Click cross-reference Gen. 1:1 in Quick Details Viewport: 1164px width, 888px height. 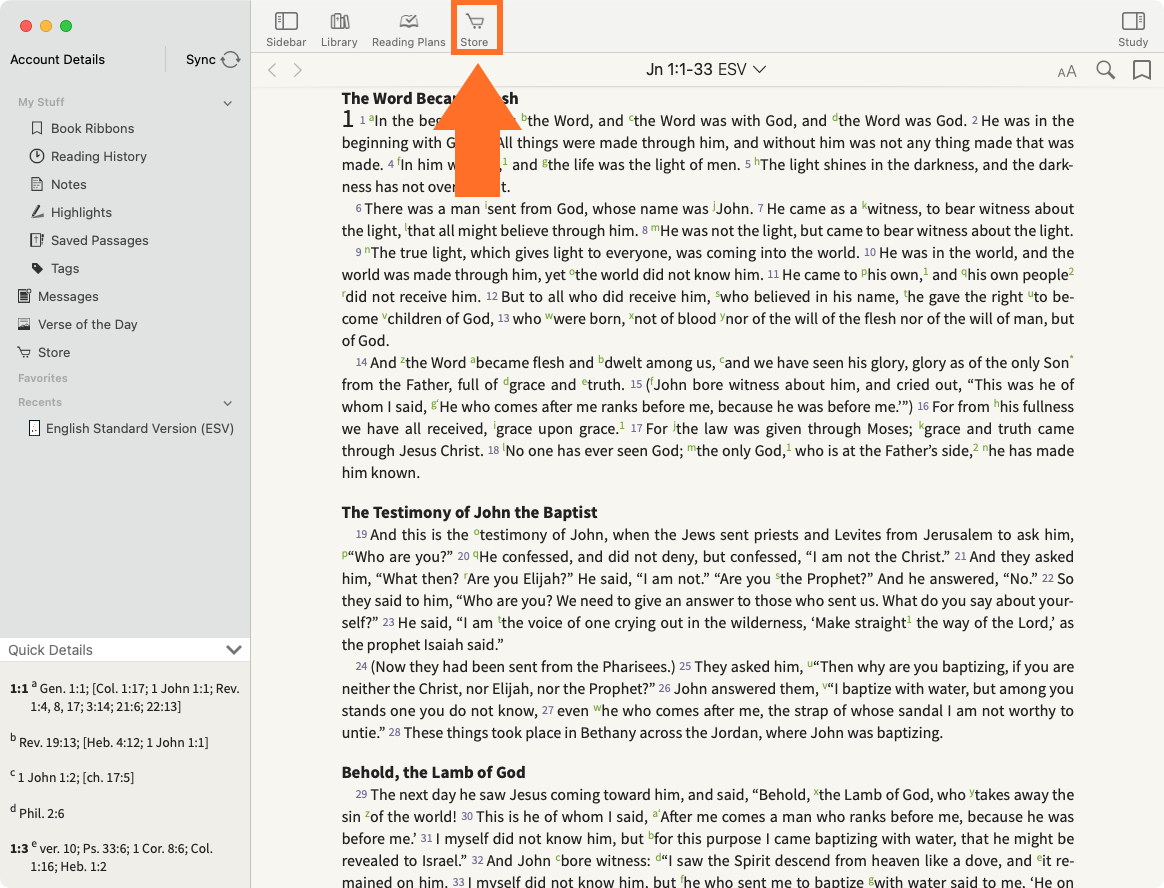coord(62,688)
